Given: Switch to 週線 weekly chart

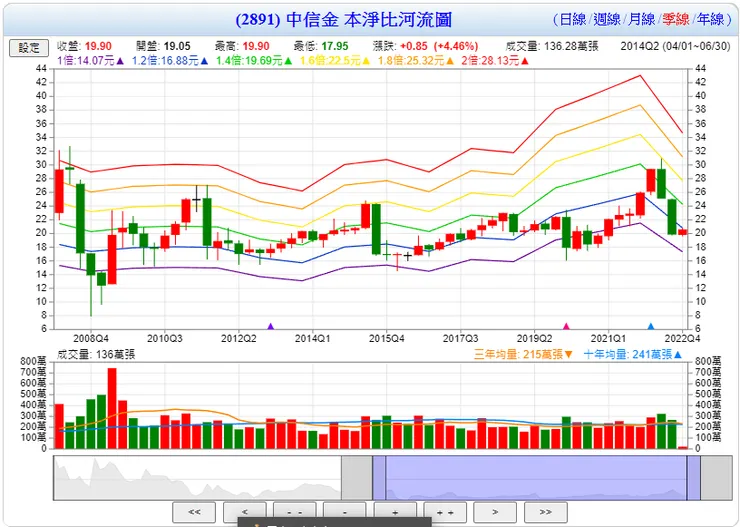Looking at the screenshot, I should 607,19.
